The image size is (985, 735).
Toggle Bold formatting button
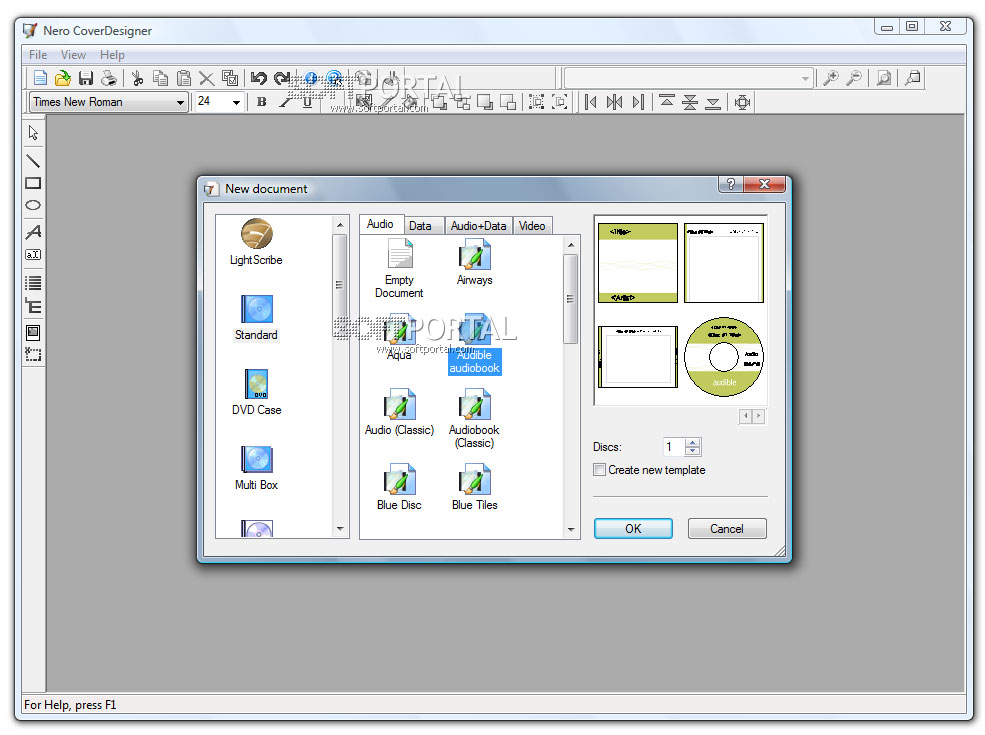click(x=261, y=102)
